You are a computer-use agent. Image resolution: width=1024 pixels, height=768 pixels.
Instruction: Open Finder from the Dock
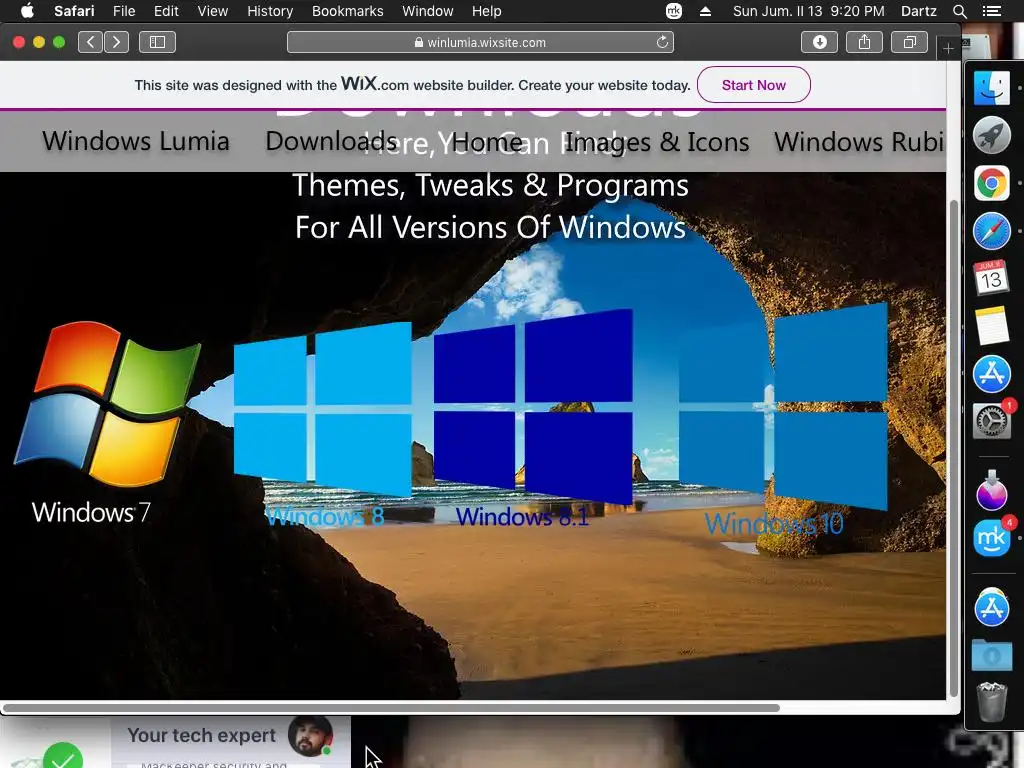coord(991,88)
